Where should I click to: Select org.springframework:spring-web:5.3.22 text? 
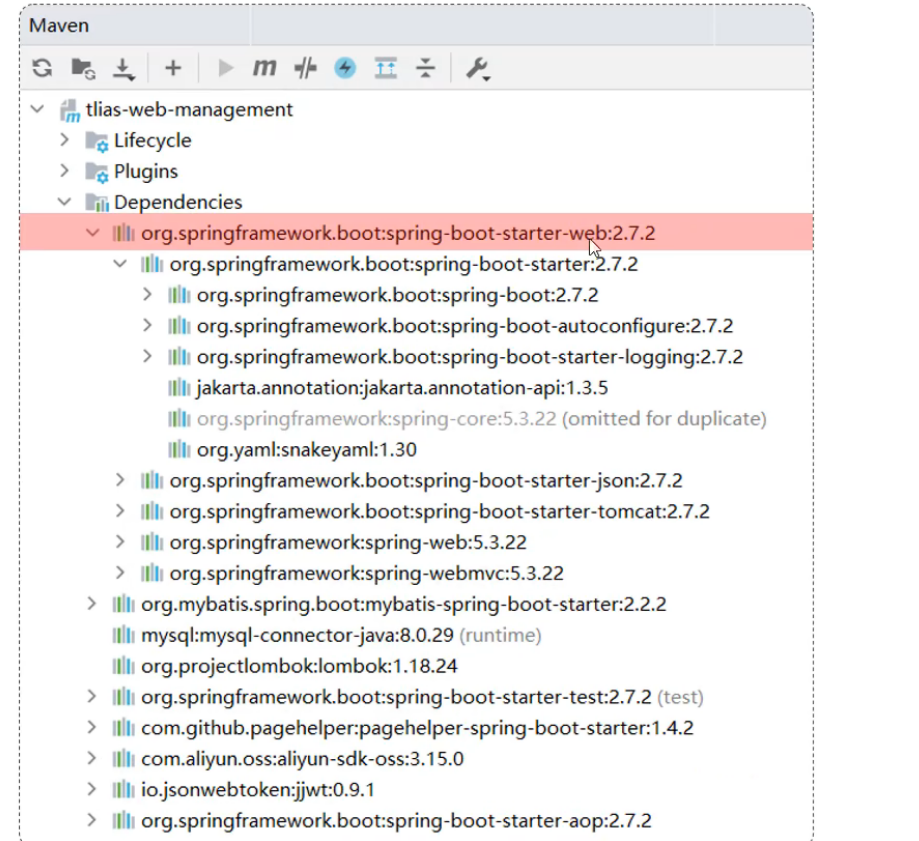point(348,542)
